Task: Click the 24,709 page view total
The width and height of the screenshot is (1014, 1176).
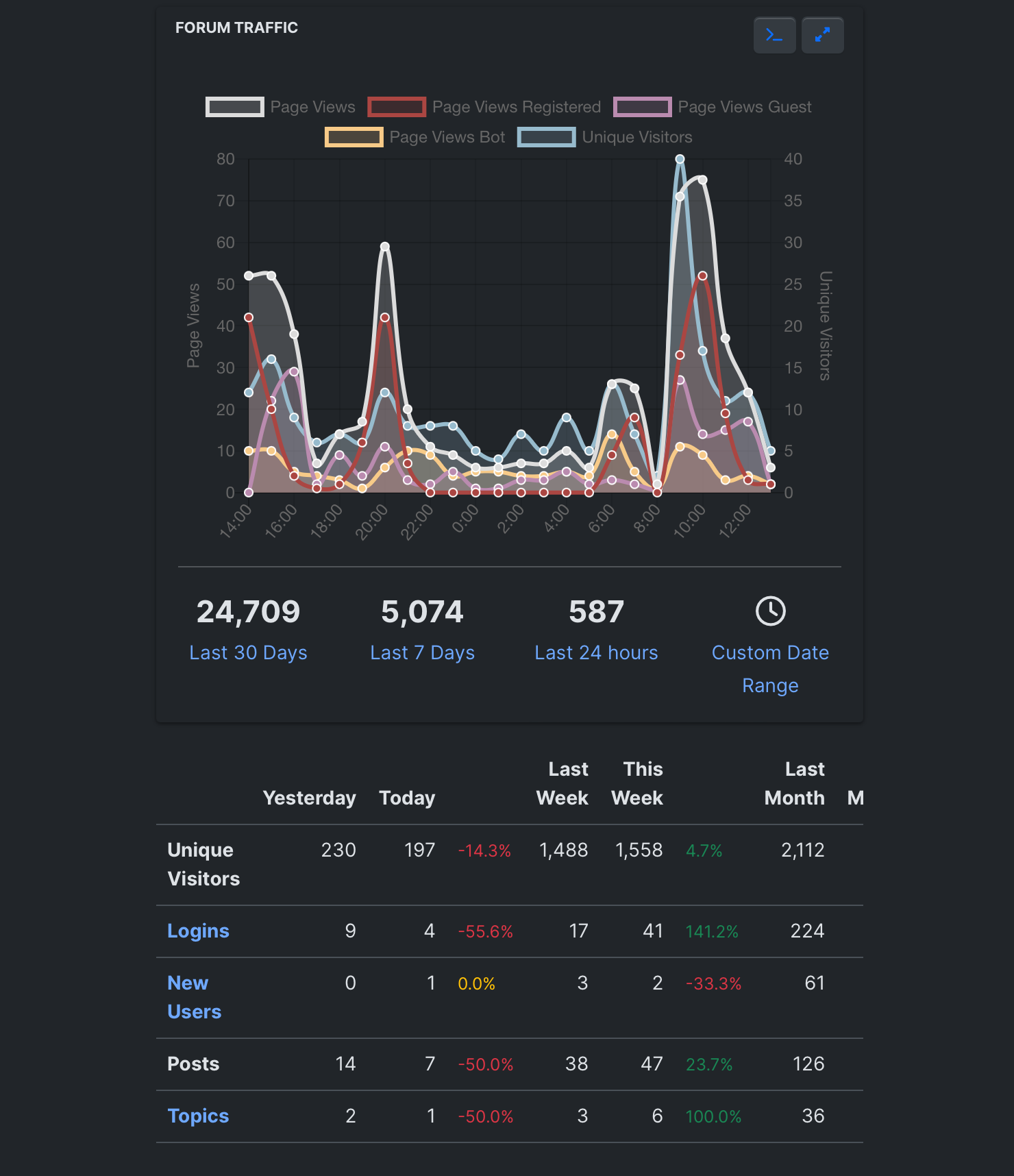Action: pyautogui.click(x=248, y=611)
